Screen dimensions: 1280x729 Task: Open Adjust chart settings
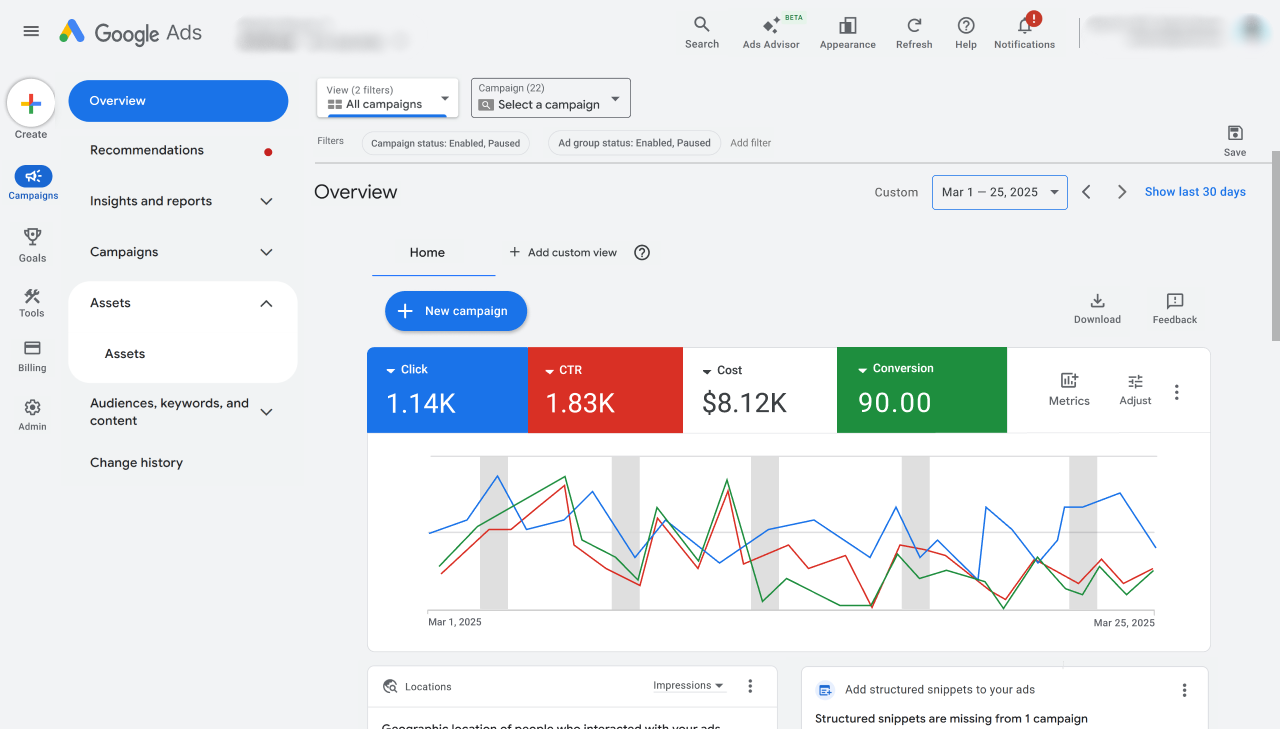tap(1135, 389)
